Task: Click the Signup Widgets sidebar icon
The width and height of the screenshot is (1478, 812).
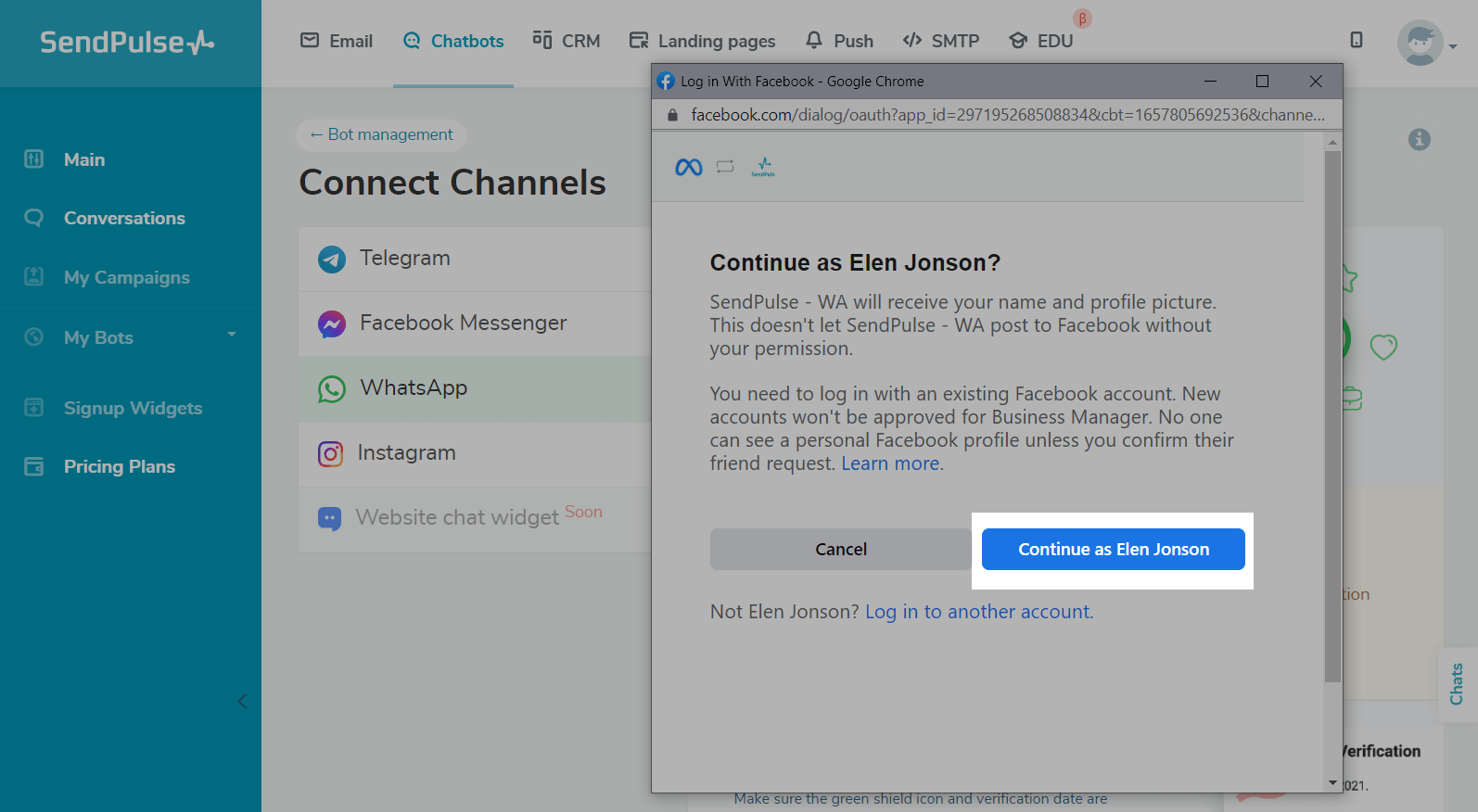Action: [34, 407]
